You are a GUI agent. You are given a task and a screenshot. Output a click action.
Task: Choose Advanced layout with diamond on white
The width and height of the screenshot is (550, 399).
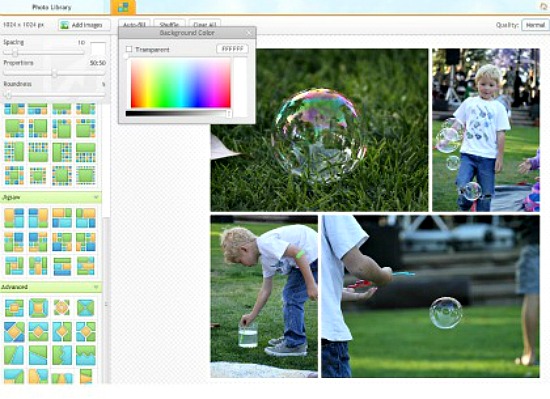coord(62,308)
